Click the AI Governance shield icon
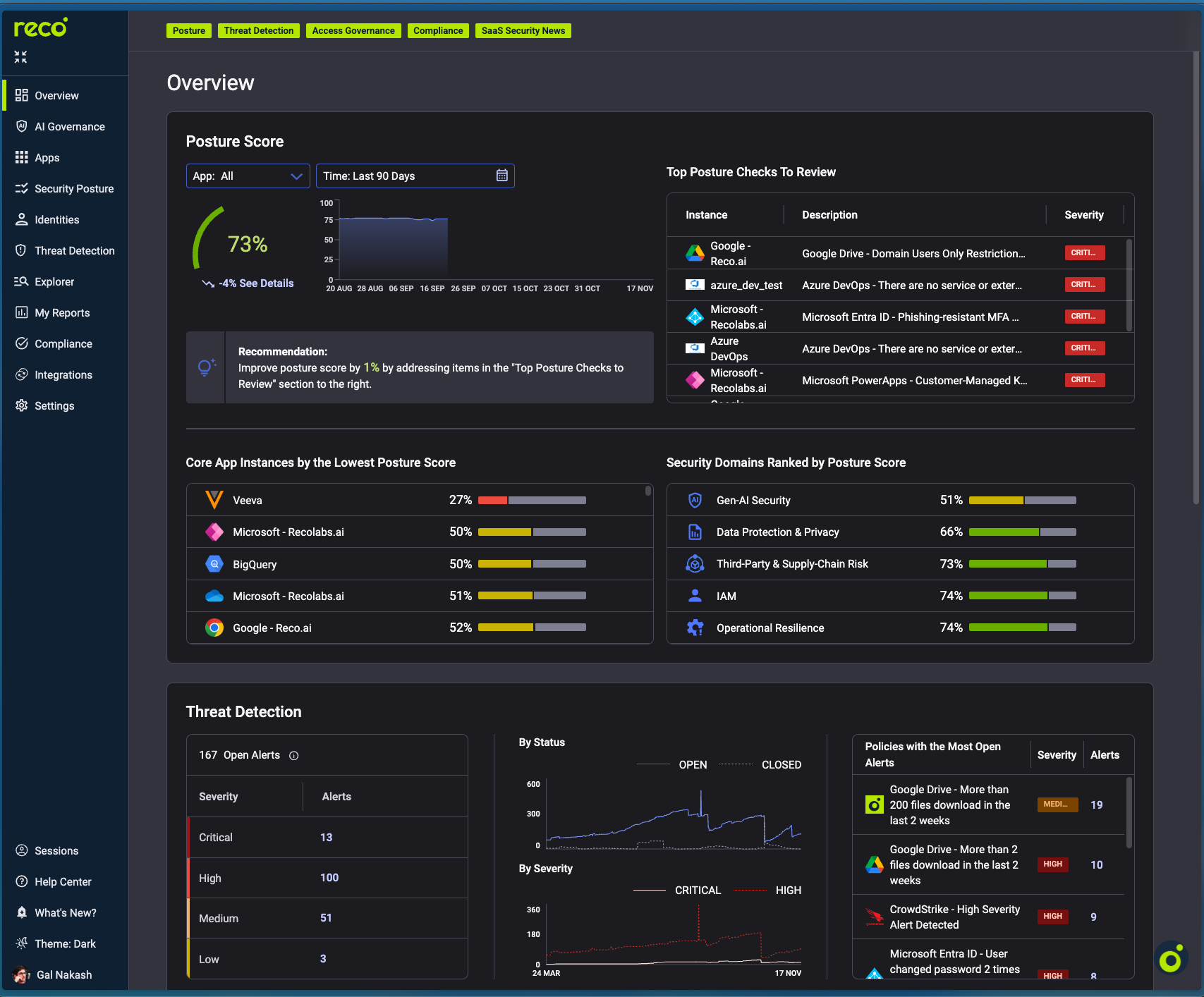1204x997 pixels. coord(22,126)
